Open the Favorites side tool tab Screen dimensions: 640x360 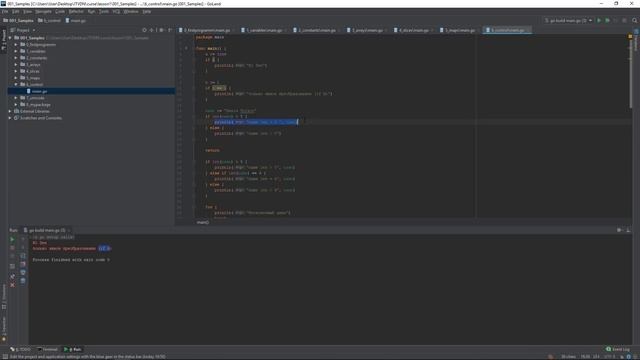4,329
